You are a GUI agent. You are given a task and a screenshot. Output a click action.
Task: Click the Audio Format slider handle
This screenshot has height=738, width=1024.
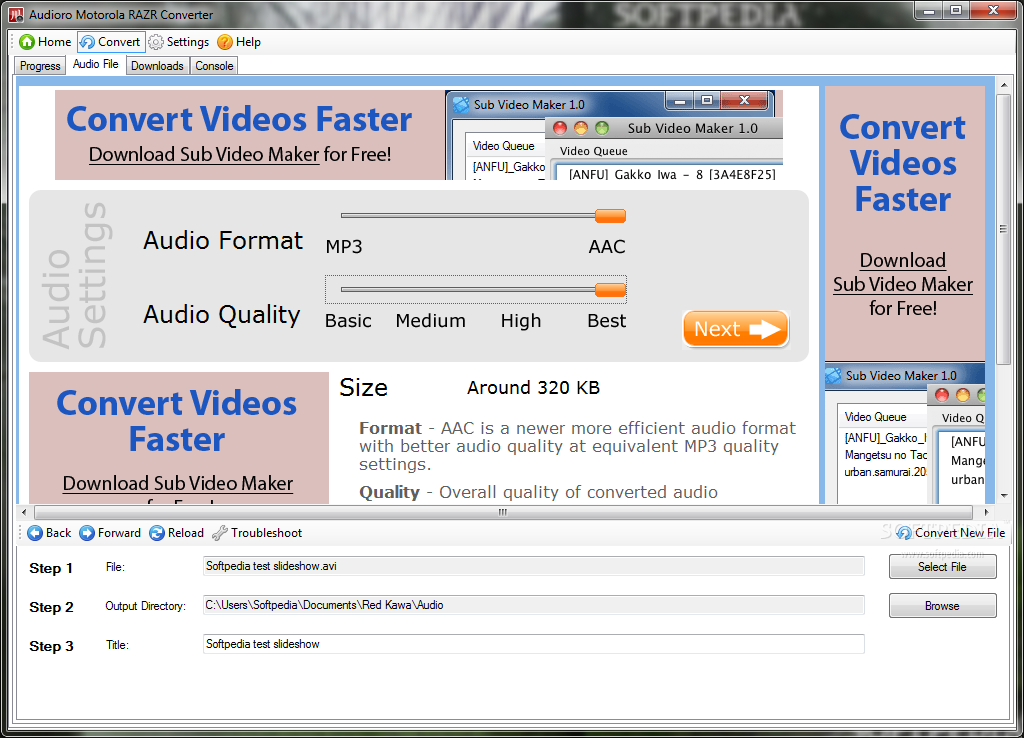tap(611, 216)
